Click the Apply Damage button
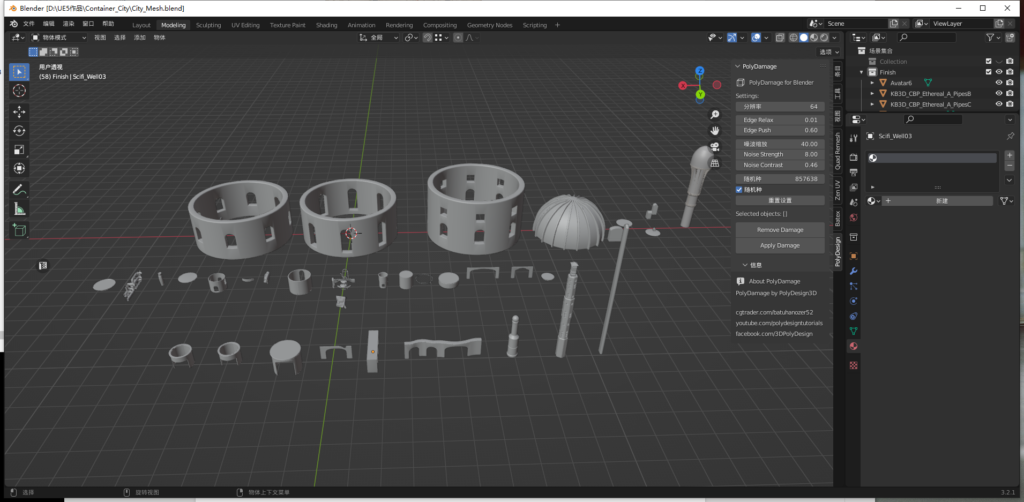The height and width of the screenshot is (502, 1024). (780, 245)
